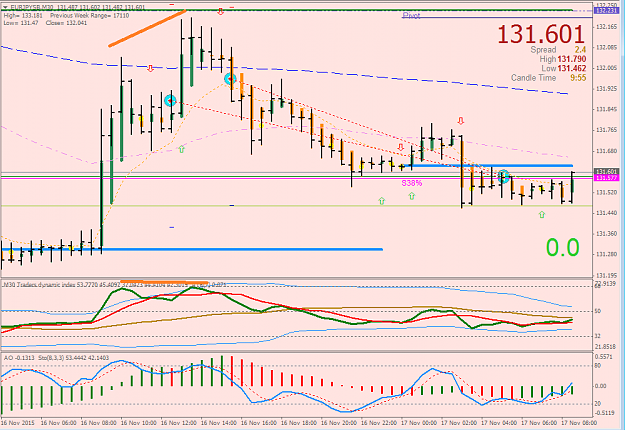
Task: Click the High 131.790 readout
Action: 563,59
